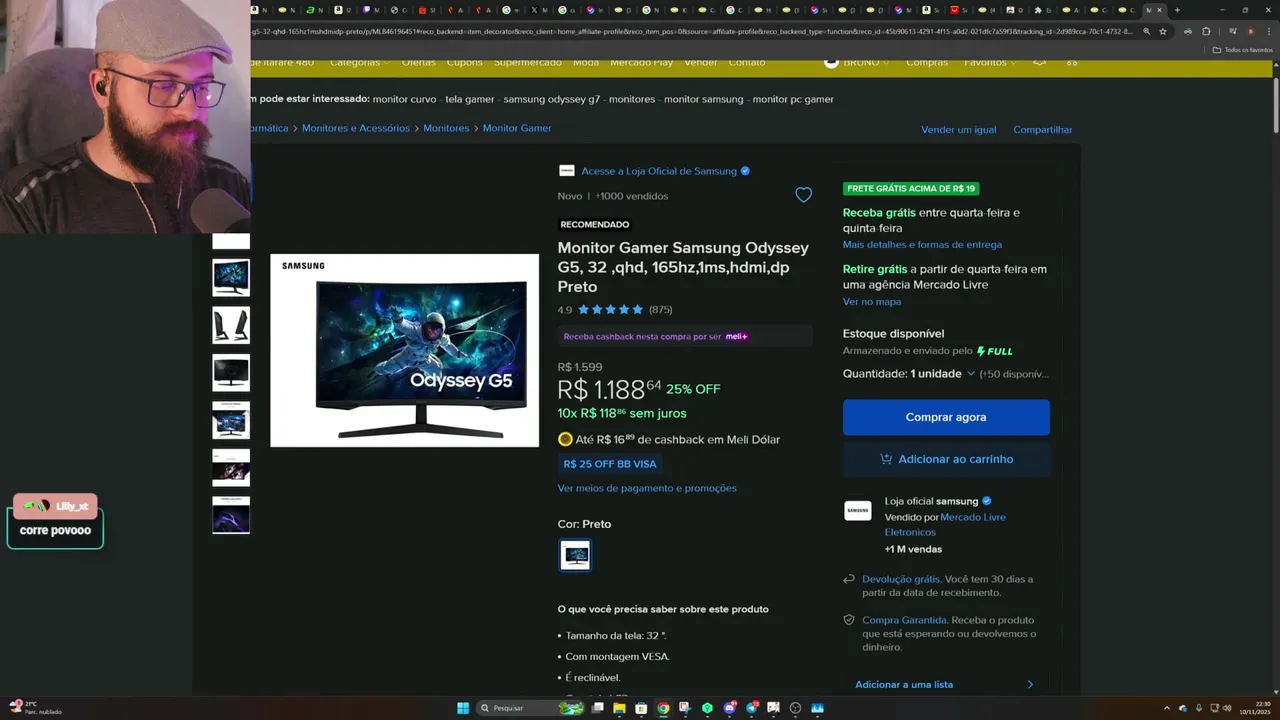Screen dimensions: 1280x720
Task: Select the first Odyssey monitor gallery thumbnail
Action: click(231, 277)
